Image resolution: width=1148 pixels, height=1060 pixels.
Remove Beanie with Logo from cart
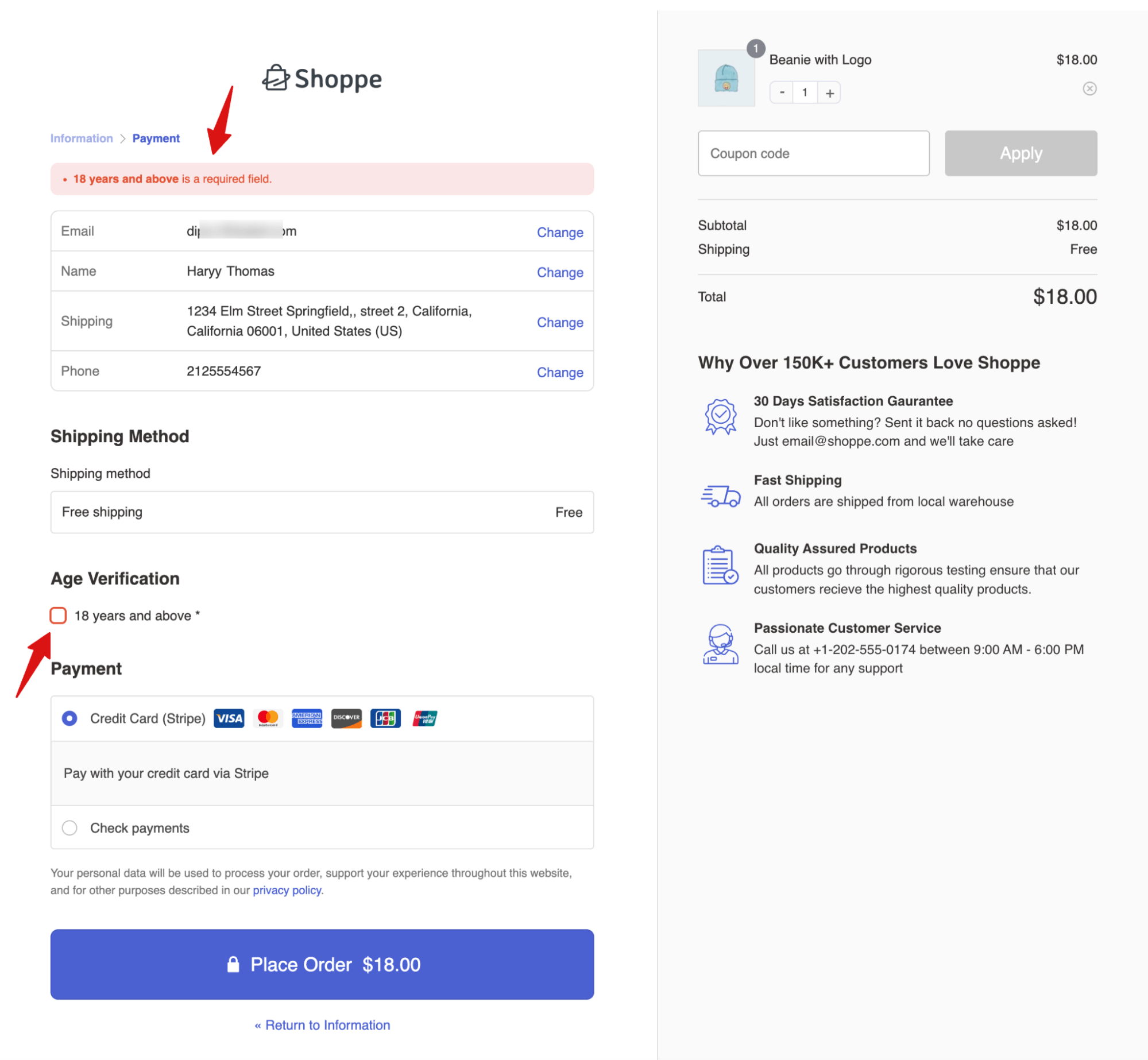(x=1089, y=88)
